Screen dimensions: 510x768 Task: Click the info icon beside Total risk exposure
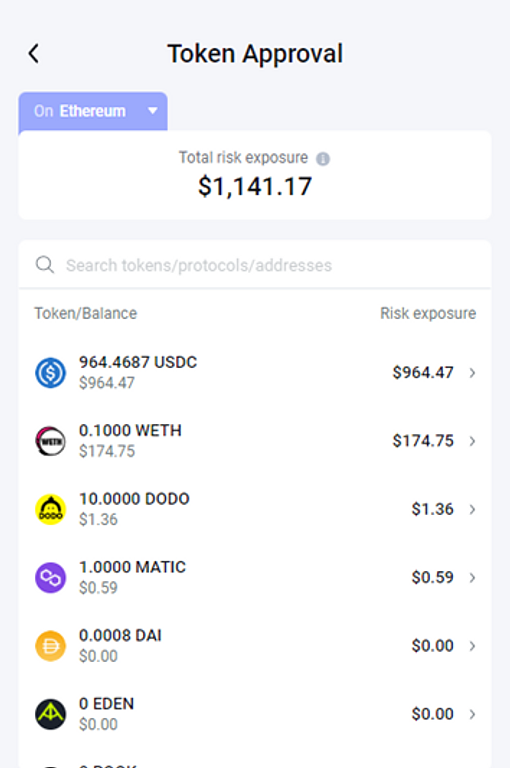[x=323, y=159]
